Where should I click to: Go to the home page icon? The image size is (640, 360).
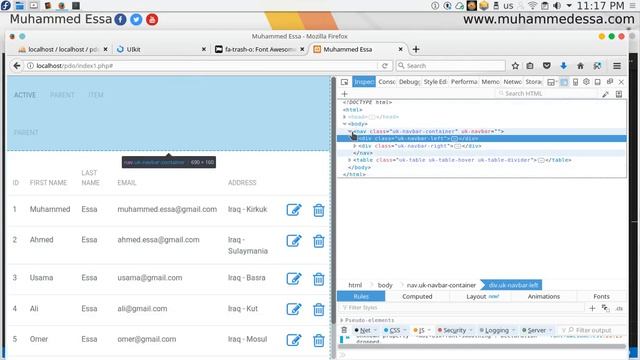(x=580, y=66)
